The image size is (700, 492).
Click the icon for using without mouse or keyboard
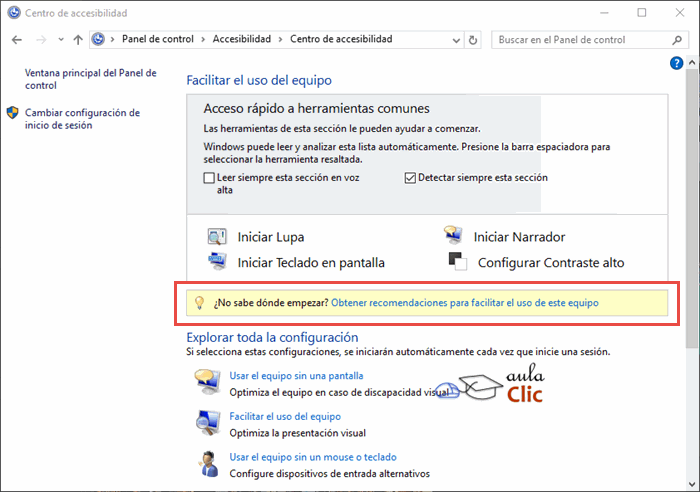(208, 463)
